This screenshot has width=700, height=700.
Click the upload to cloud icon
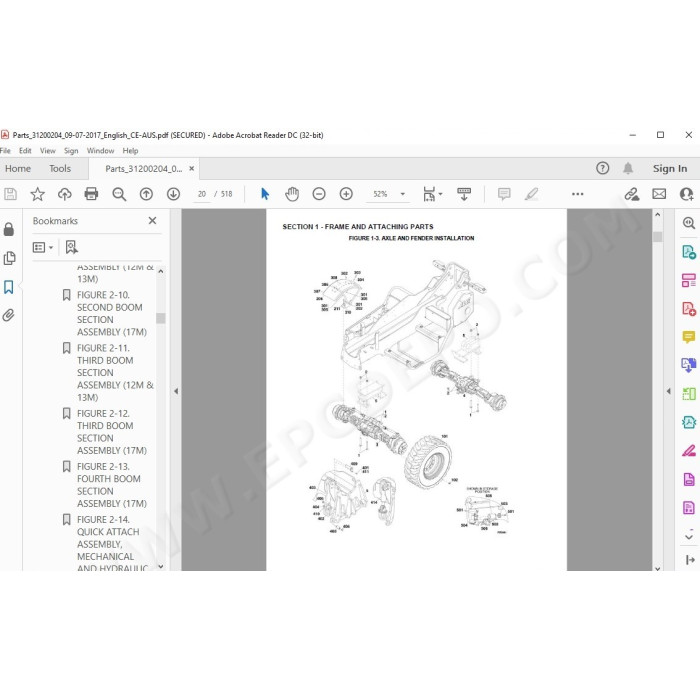65,194
